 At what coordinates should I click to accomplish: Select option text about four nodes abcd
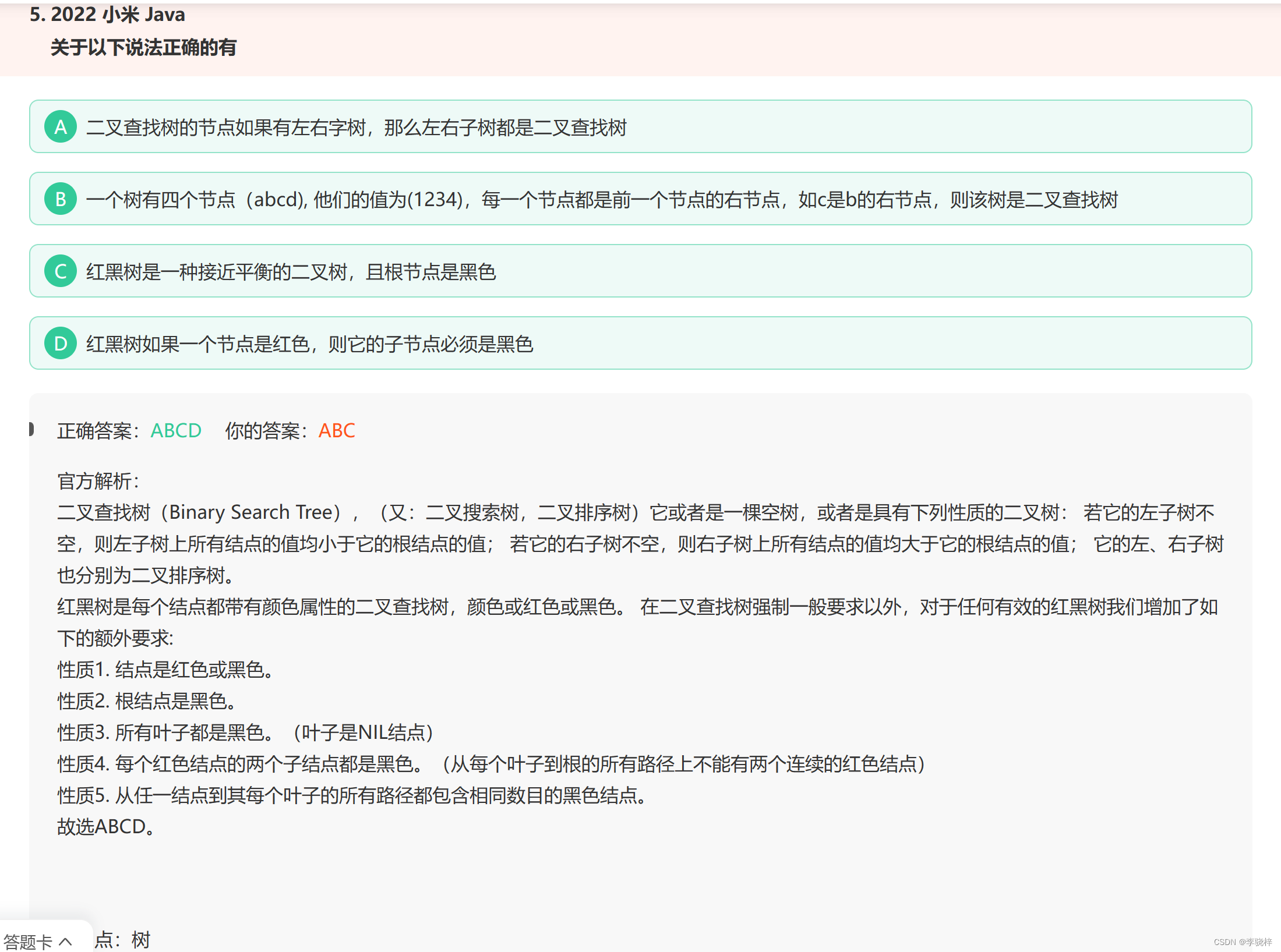click(x=601, y=200)
